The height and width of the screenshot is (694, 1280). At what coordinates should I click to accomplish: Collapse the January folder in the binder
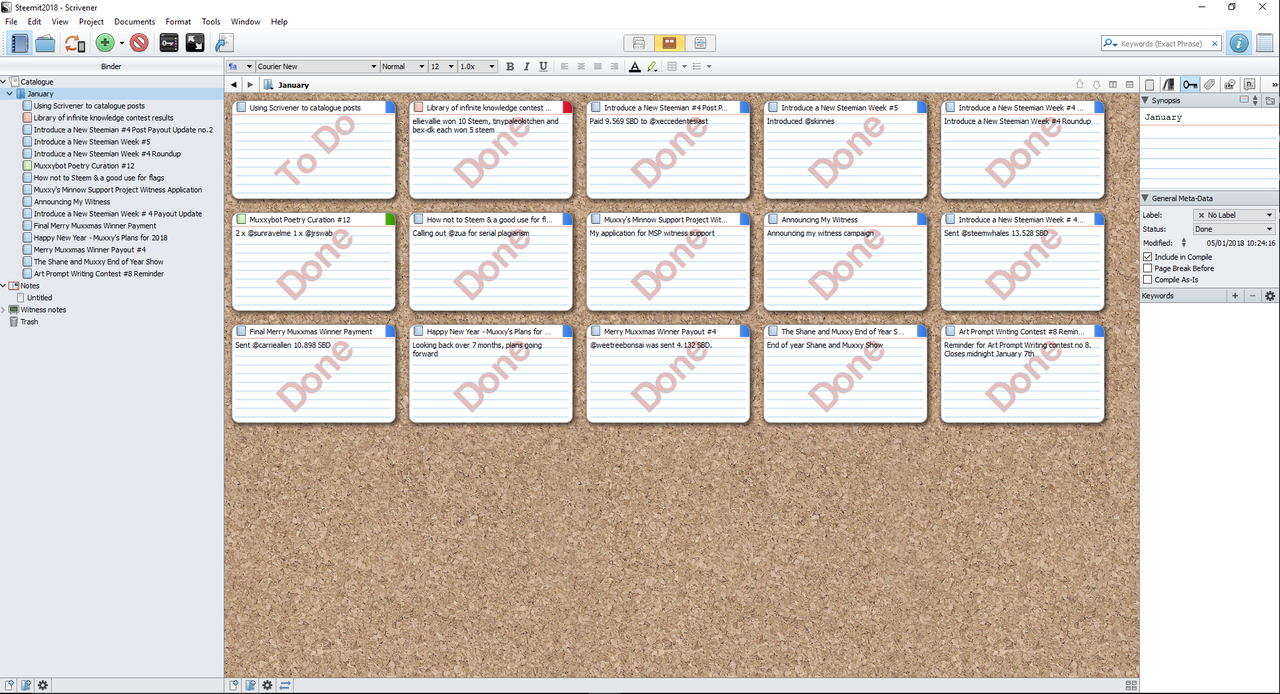pyautogui.click(x=10, y=94)
